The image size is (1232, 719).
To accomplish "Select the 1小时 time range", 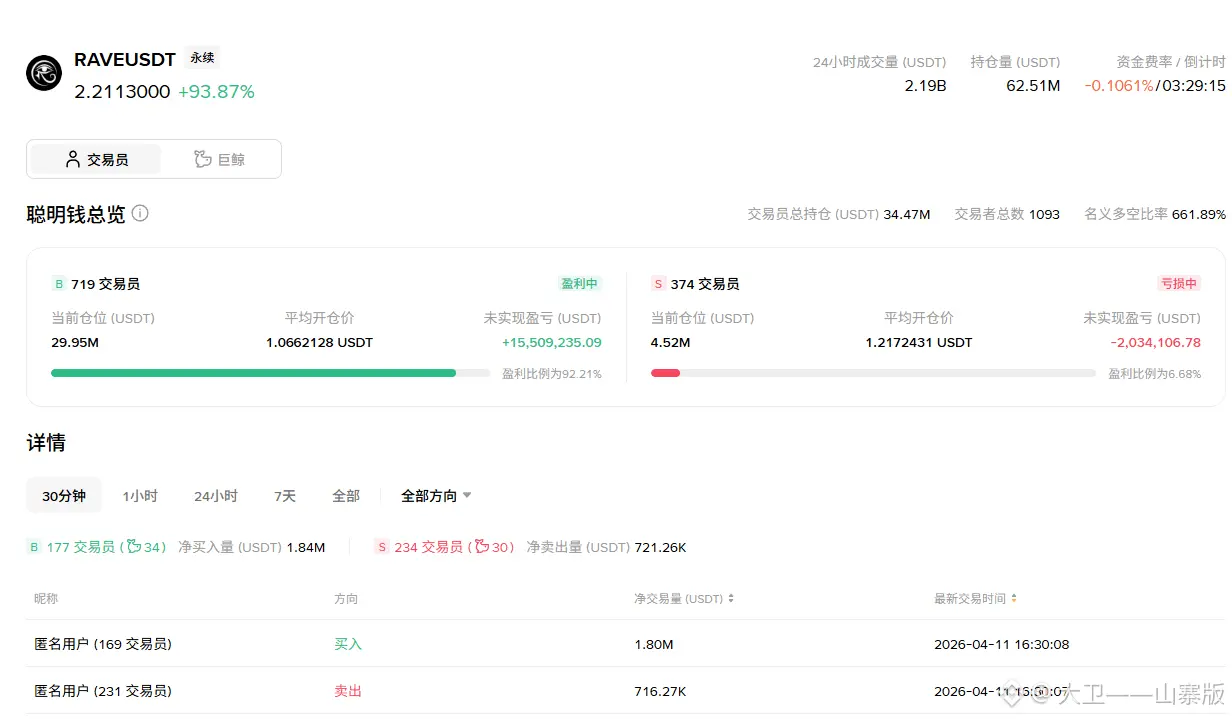I will point(140,496).
